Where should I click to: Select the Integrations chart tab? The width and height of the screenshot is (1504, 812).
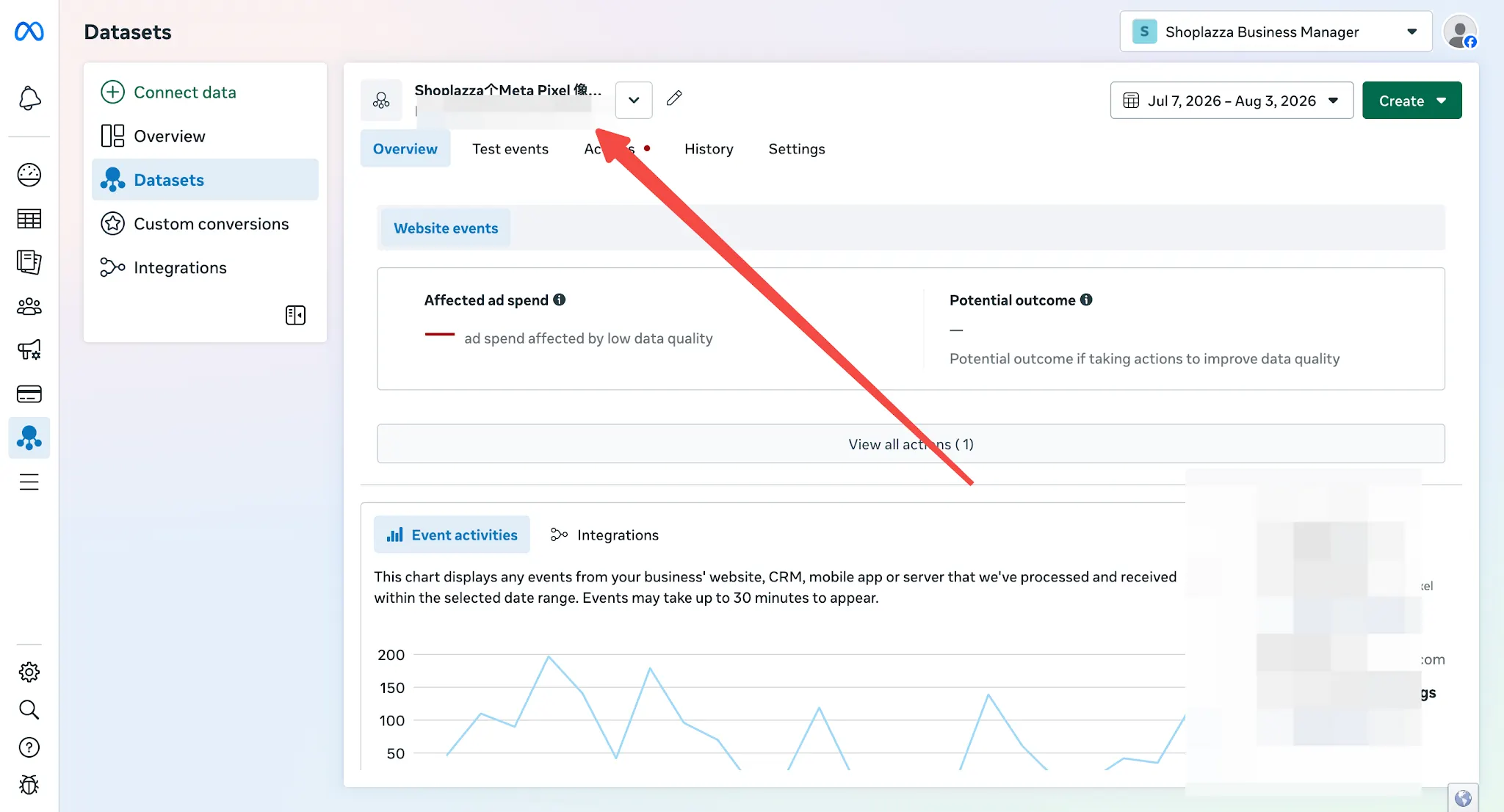604,534
